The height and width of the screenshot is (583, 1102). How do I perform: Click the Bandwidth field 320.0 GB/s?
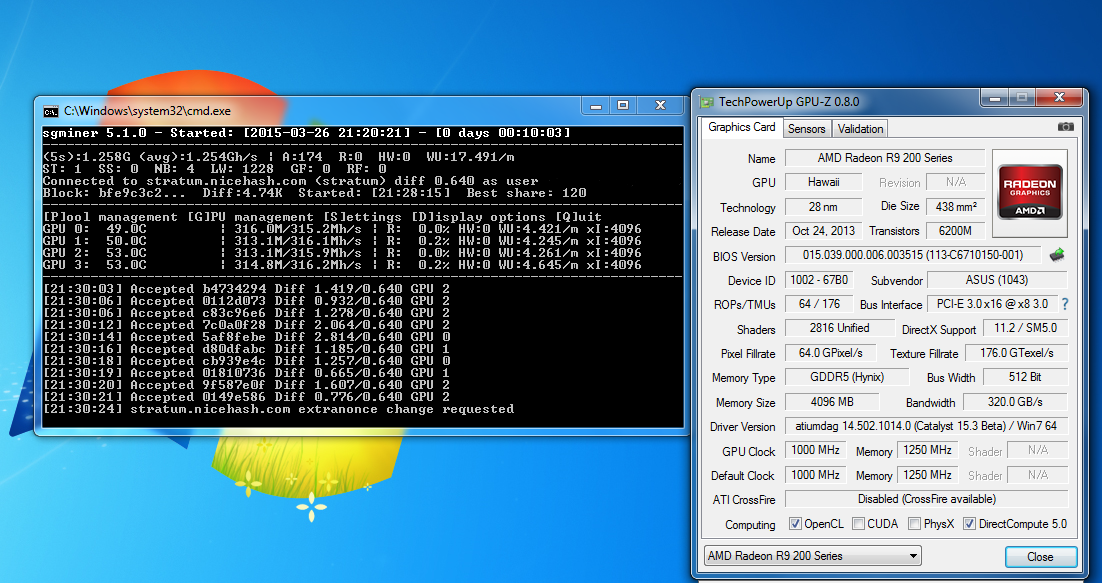click(1015, 402)
